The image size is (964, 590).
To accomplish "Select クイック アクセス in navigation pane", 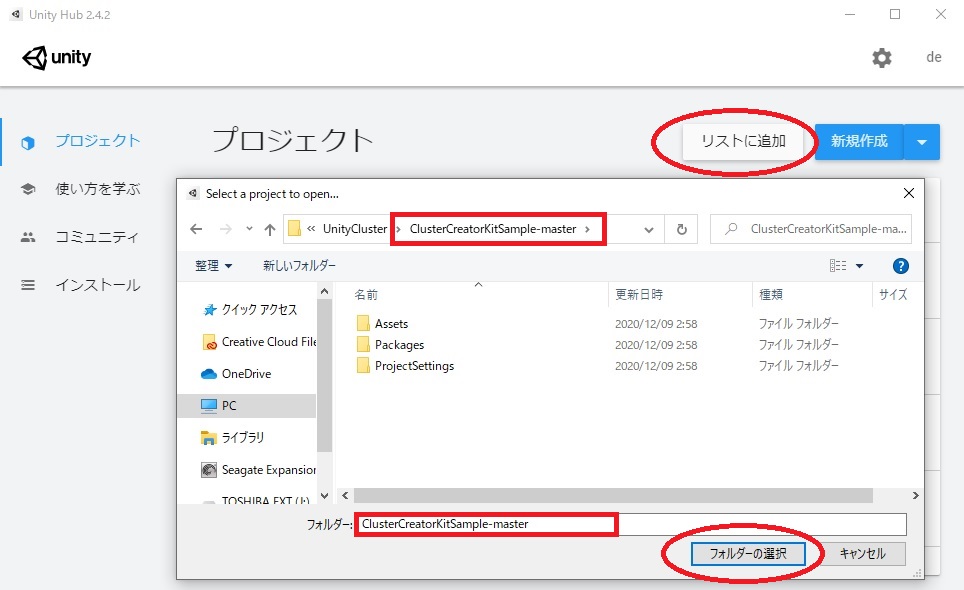I will point(259,310).
